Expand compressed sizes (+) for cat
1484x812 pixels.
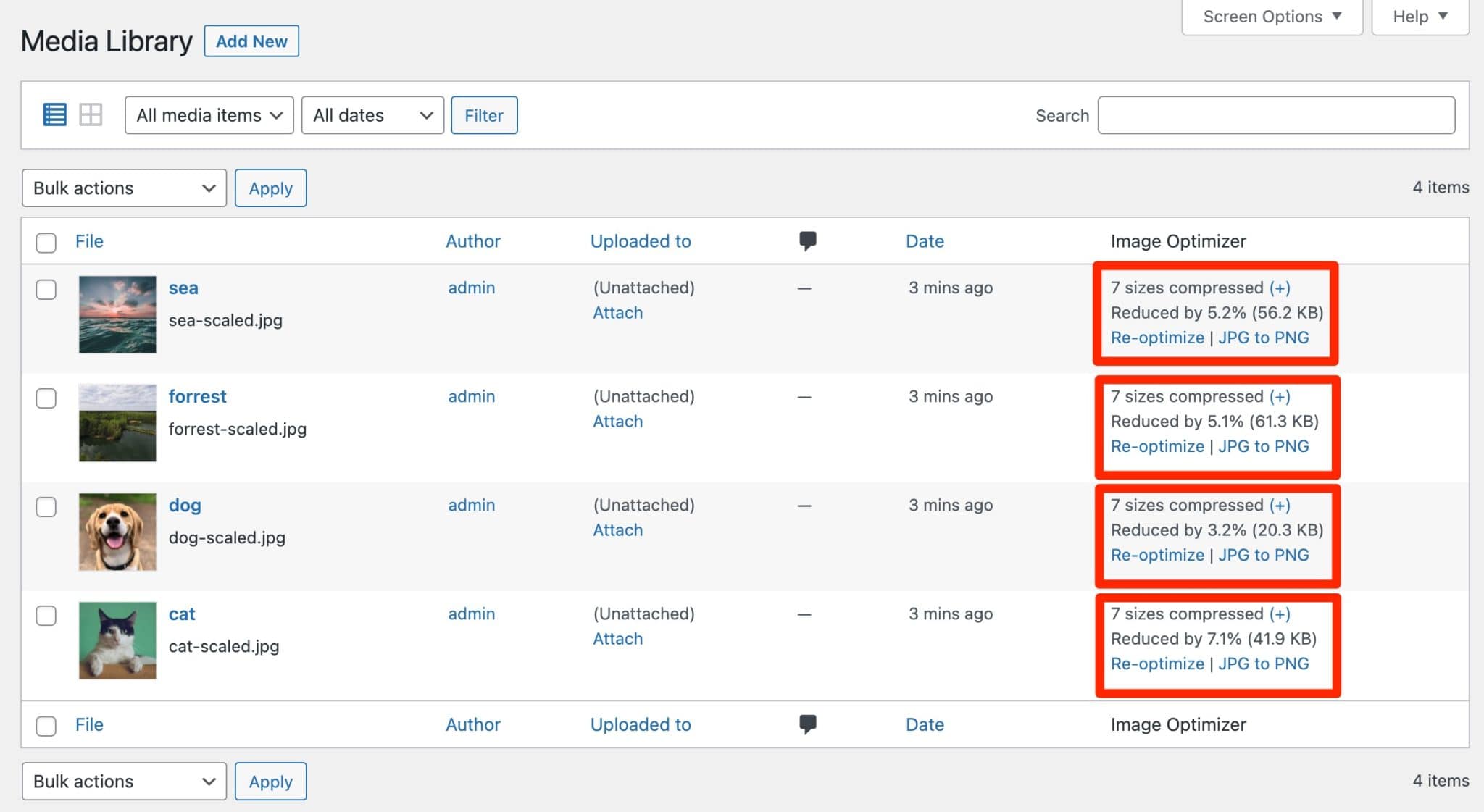pos(1280,614)
